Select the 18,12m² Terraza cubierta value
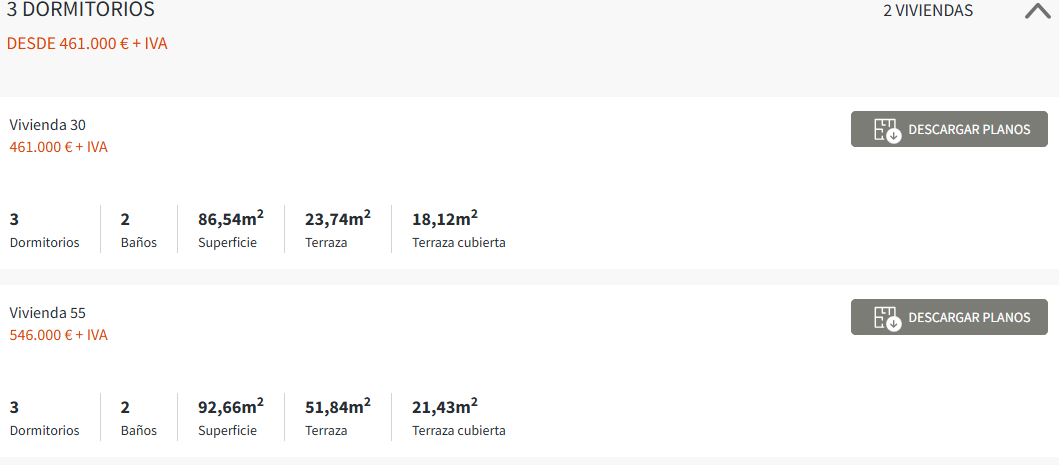 444,219
